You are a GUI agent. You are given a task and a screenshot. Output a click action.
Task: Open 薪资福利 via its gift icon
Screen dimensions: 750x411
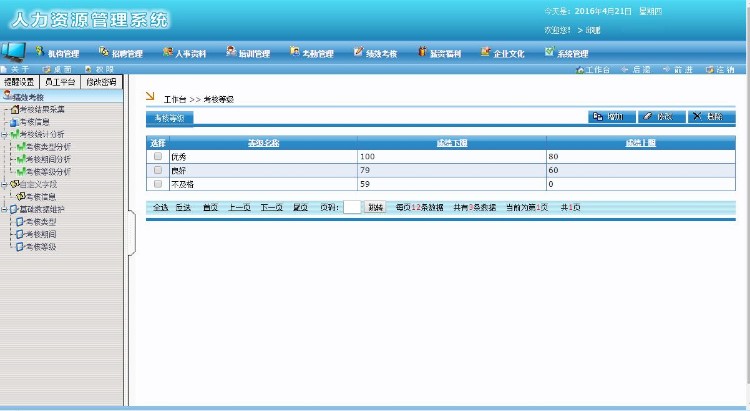pyautogui.click(x=422, y=51)
